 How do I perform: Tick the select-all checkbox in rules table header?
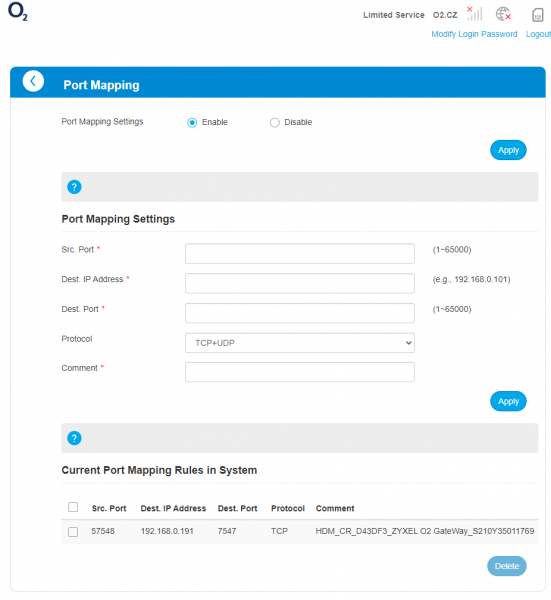73,507
